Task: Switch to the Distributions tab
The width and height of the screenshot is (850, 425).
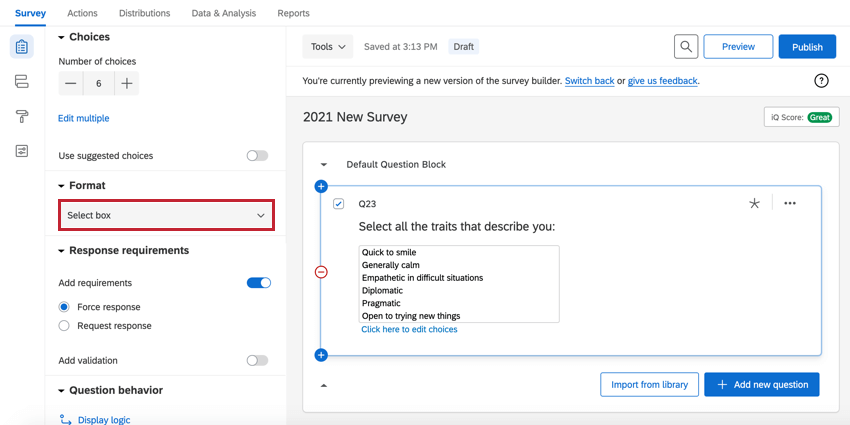Action: point(144,13)
